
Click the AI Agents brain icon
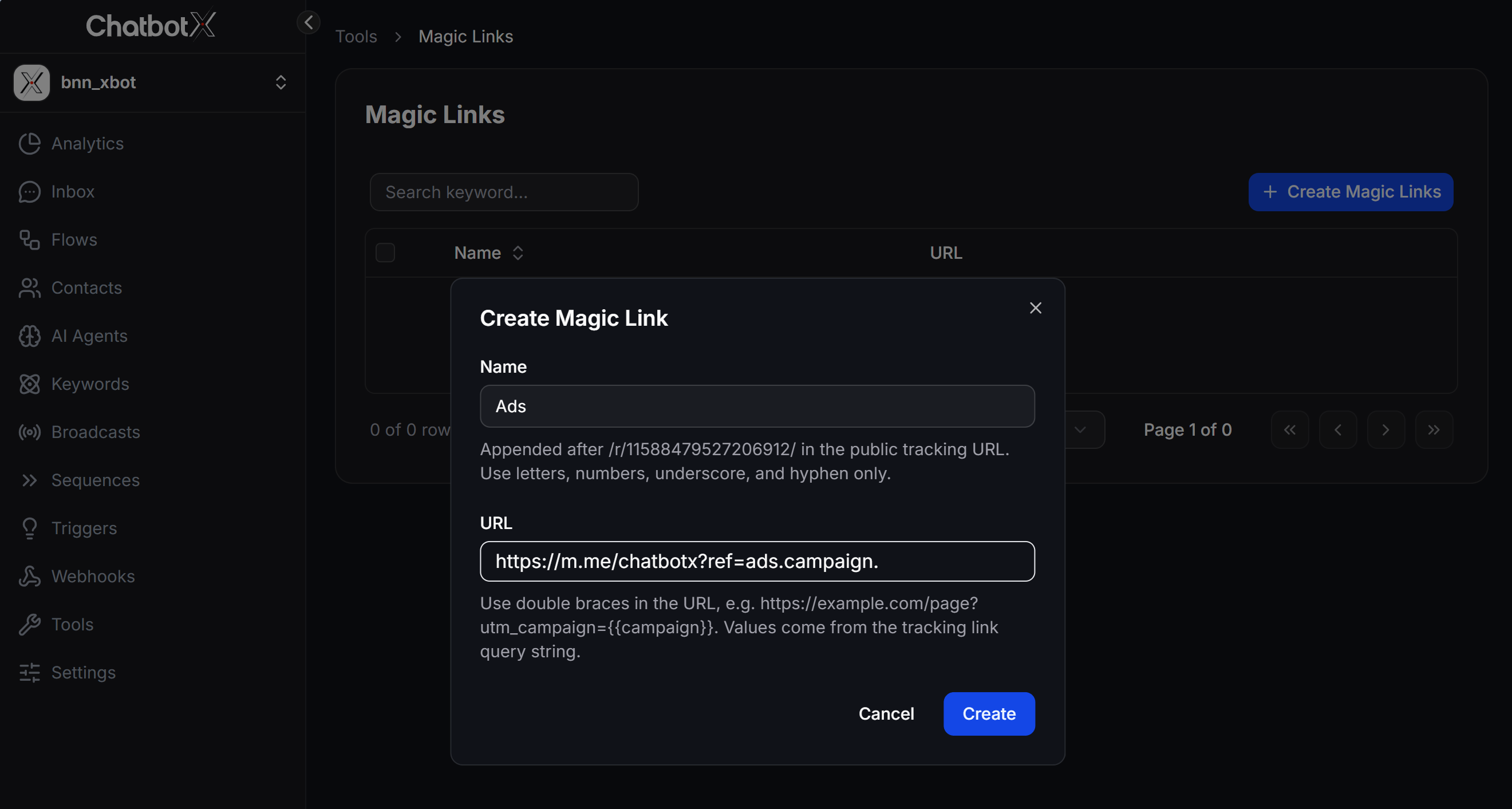pyautogui.click(x=29, y=337)
